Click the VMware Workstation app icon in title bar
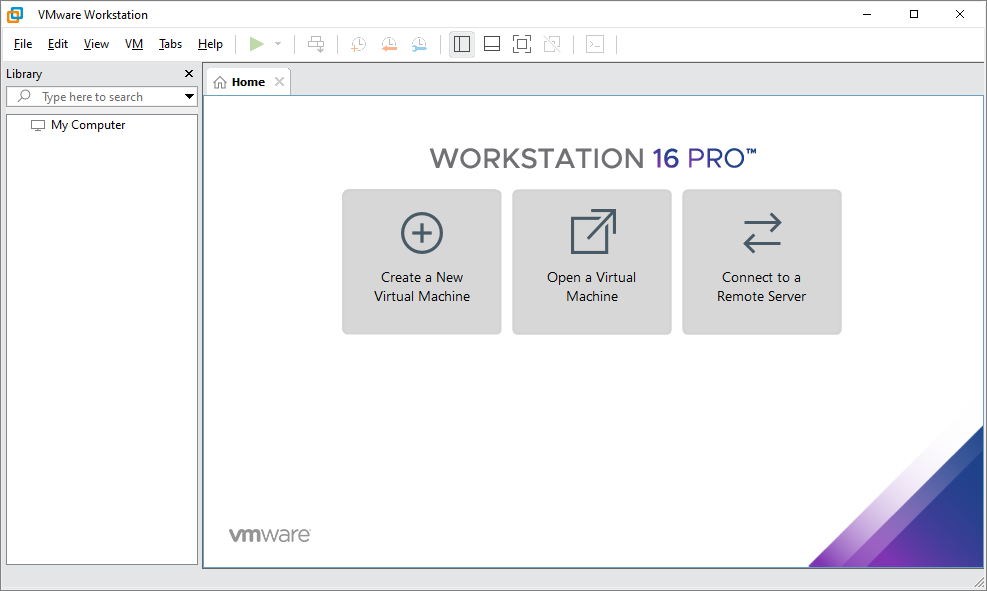 [15, 14]
